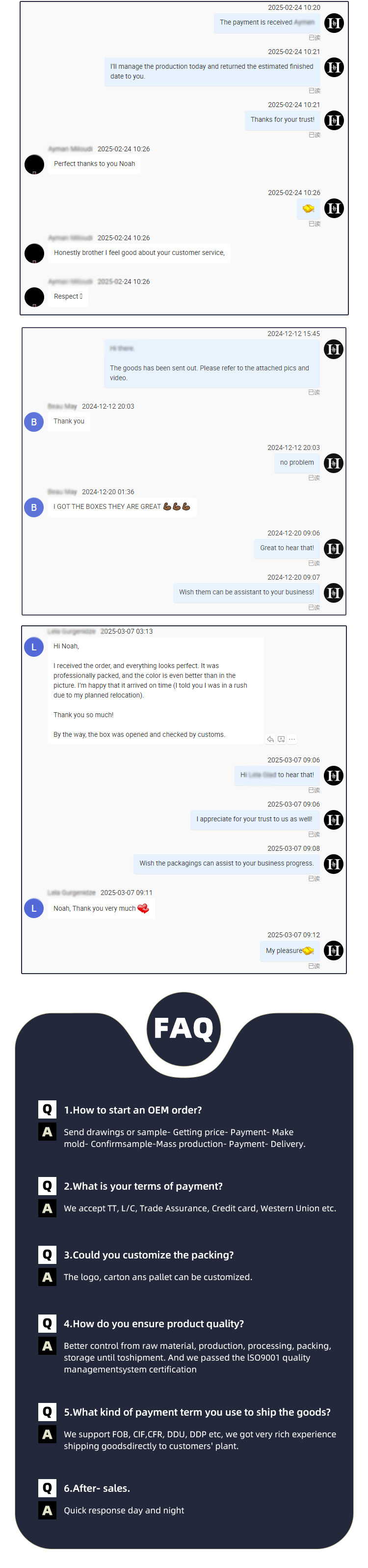This screenshot has width=368, height=1568.
Task: Click the blue L avatar beside 'Hi Noah' message
Action: click(x=34, y=647)
